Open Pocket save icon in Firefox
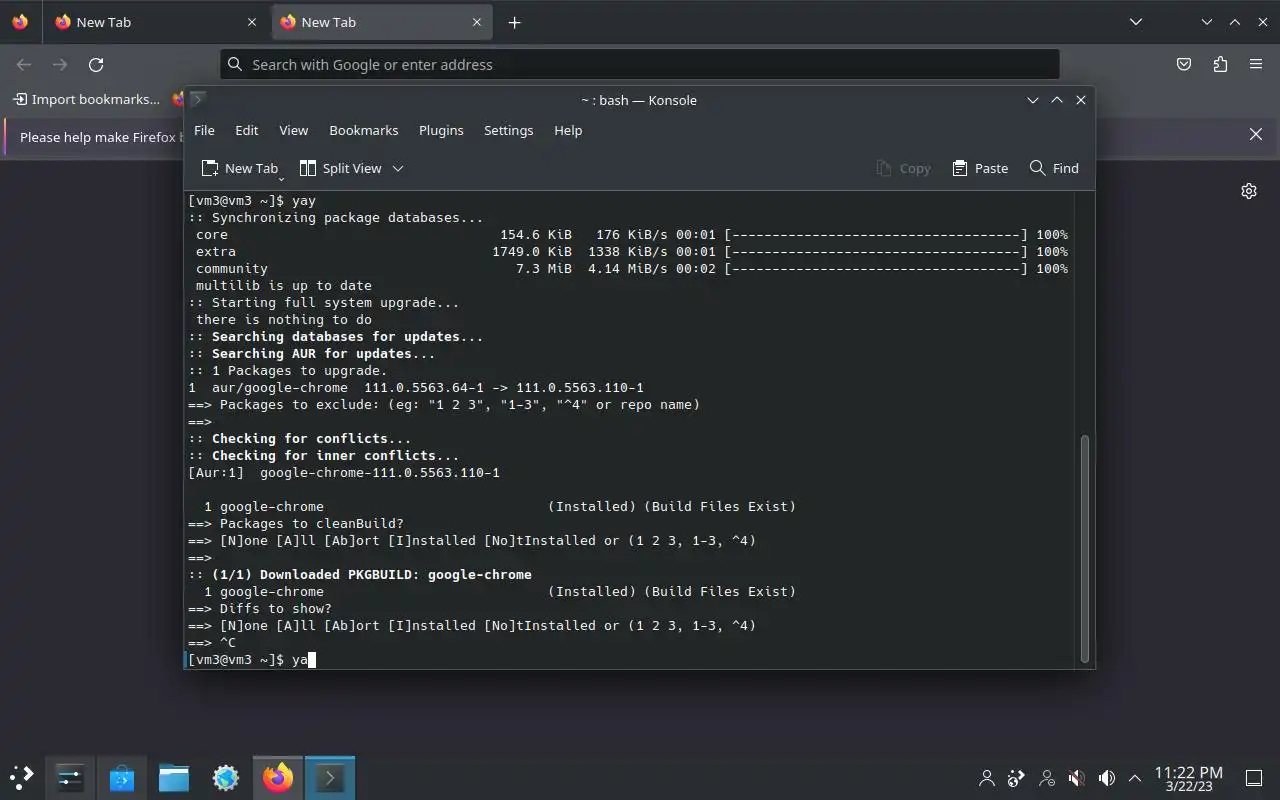The height and width of the screenshot is (800, 1280). 1184,64
